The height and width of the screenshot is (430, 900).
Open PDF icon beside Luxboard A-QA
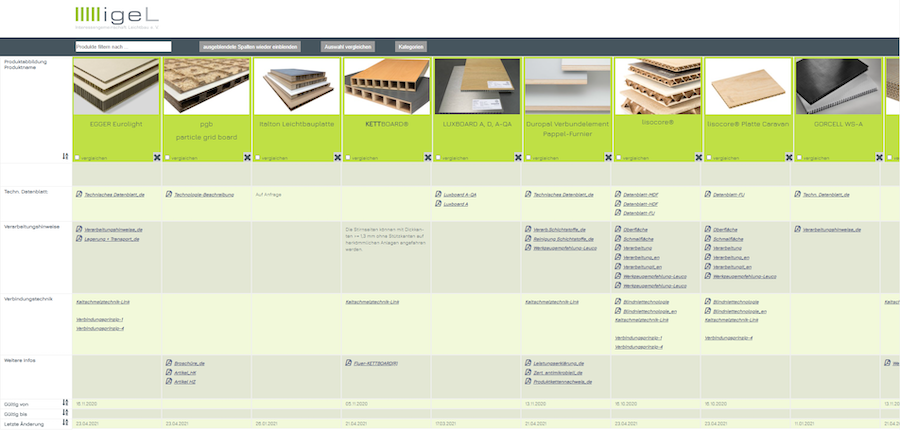(439, 194)
